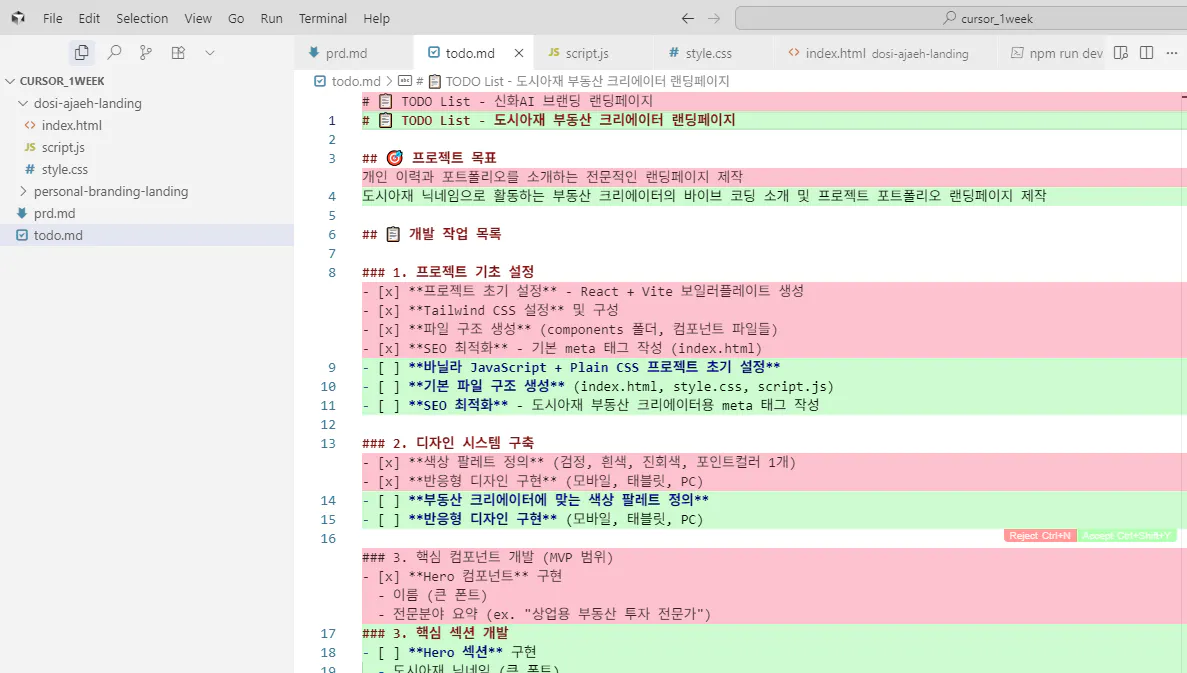Click the JS icon beside script.js
Screen dimensions: 1187x673
pyautogui.click(x=30, y=147)
